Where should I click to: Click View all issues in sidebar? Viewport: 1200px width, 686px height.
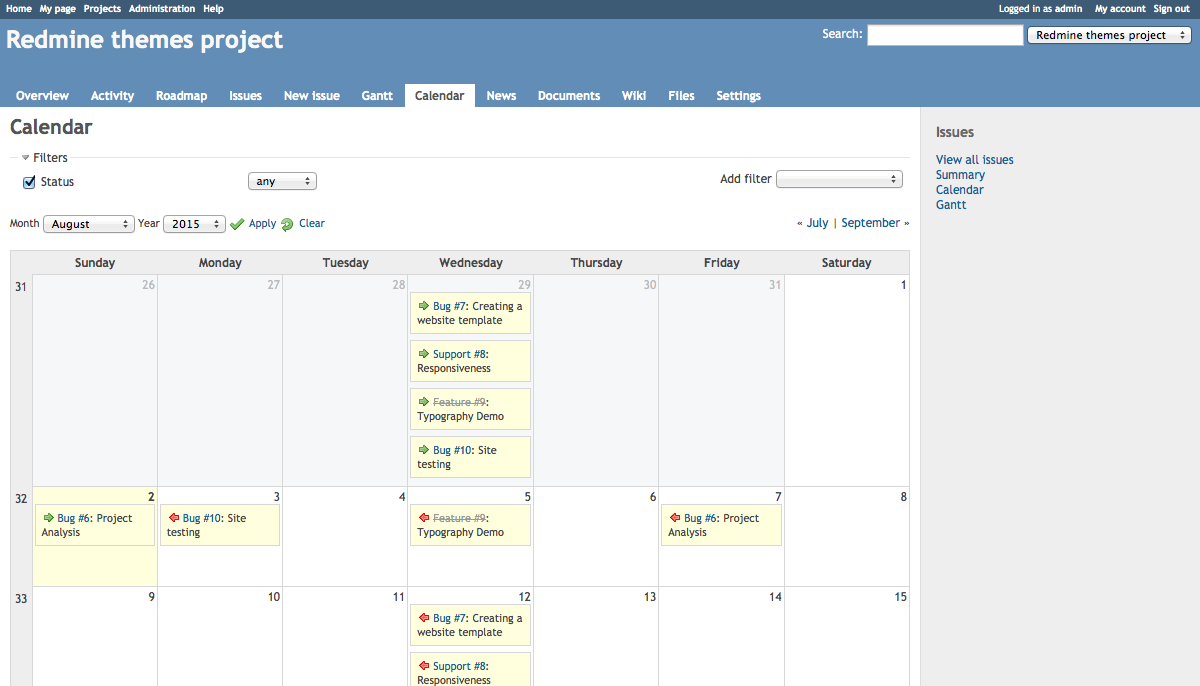tap(975, 160)
